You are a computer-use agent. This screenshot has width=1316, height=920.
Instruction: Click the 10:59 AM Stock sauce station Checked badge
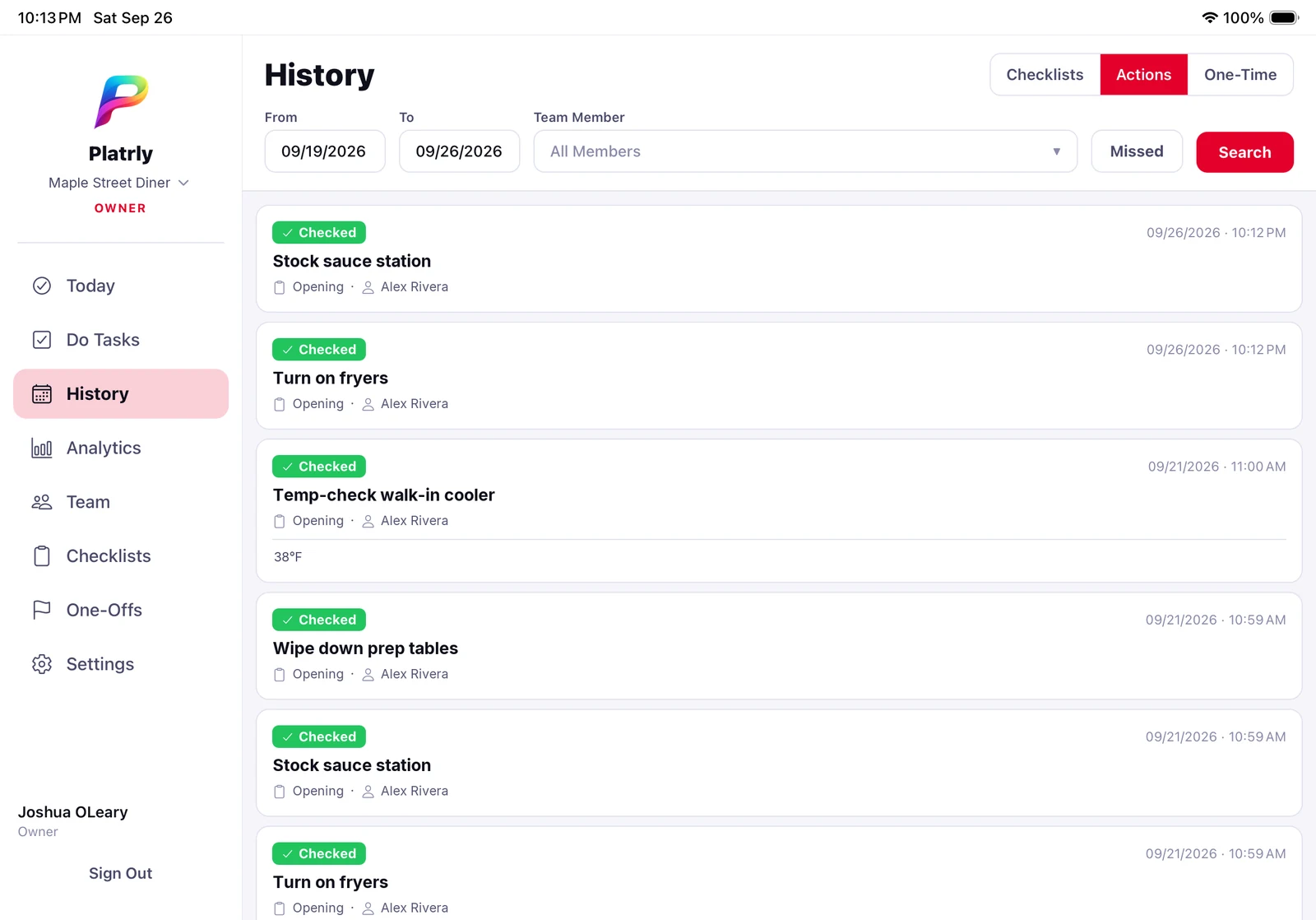(319, 736)
